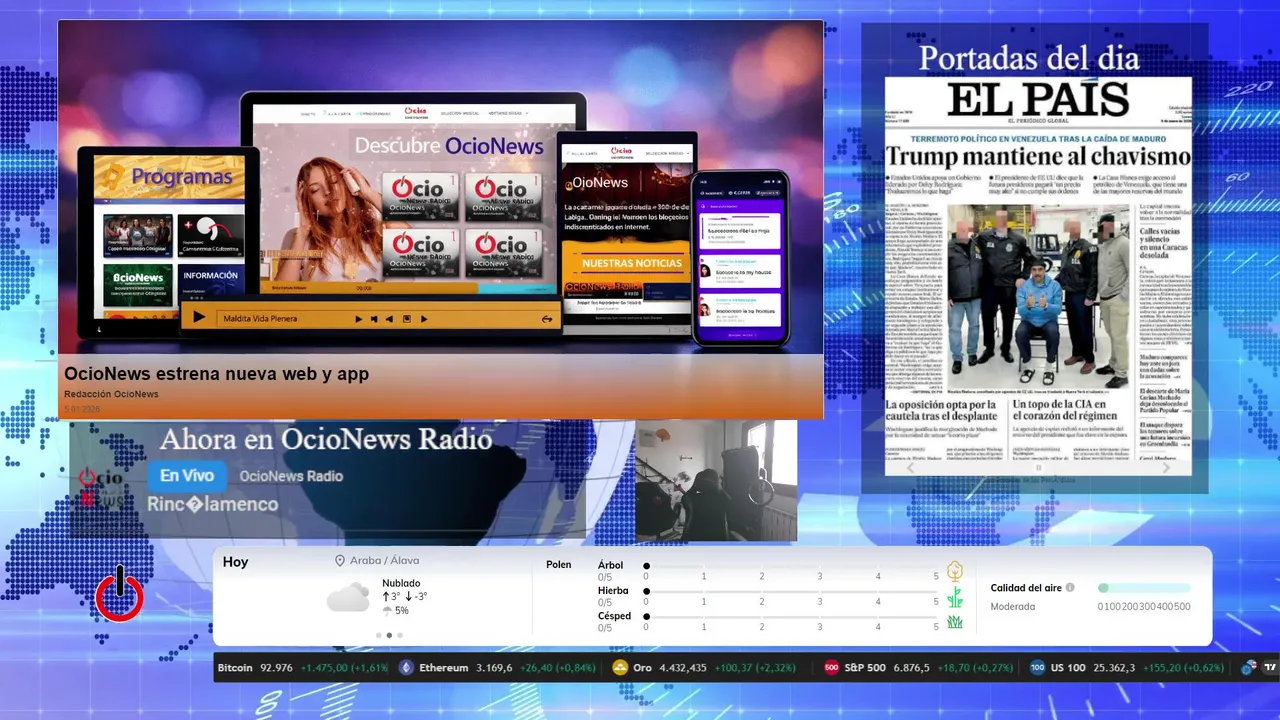The width and height of the screenshot is (1280, 720).
Task: Click the Nublado weather condition text
Action: [401, 583]
